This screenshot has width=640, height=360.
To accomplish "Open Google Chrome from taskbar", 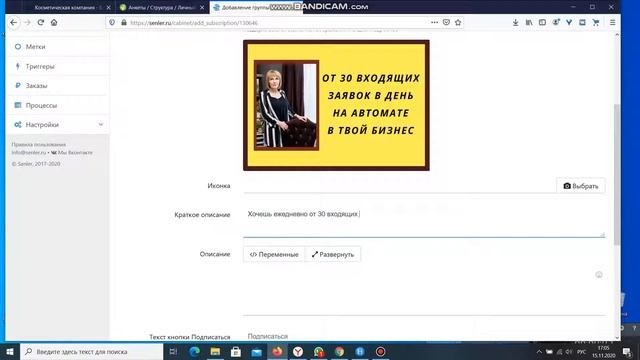I will click(x=339, y=351).
